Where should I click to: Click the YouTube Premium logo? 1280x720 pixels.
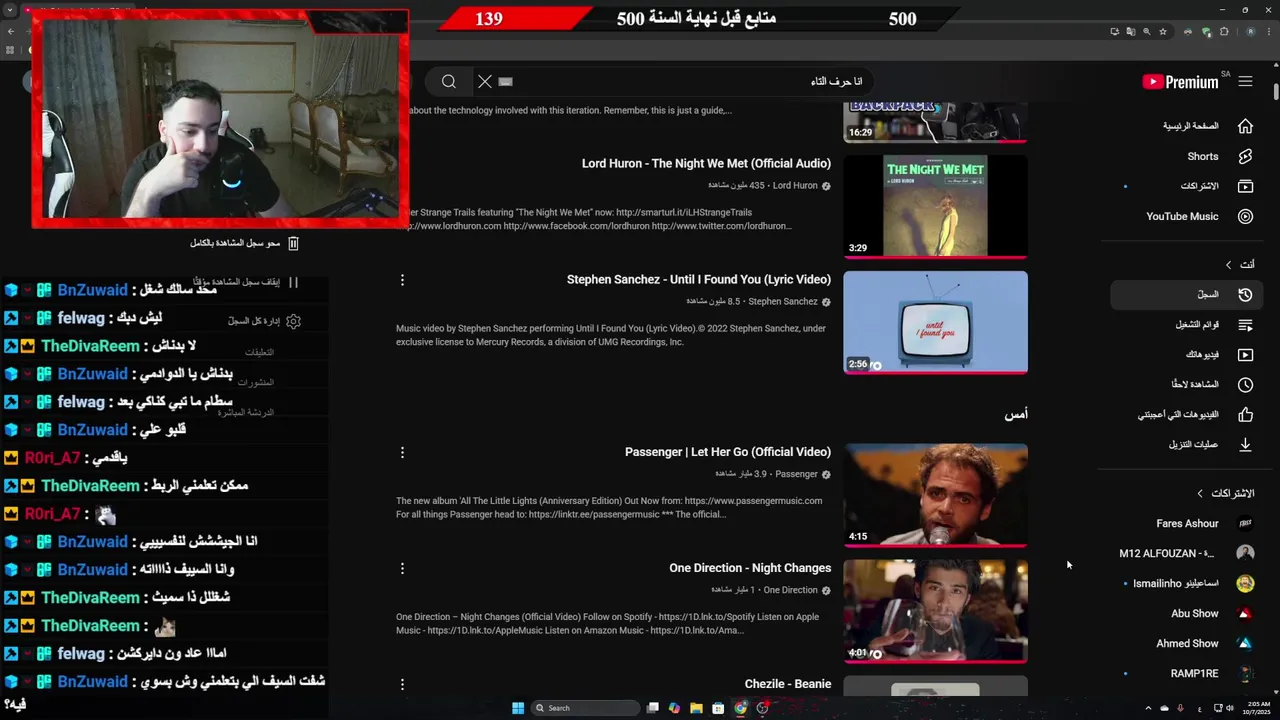pos(1180,82)
